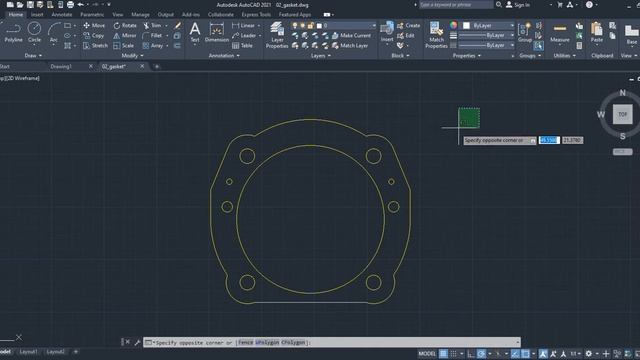Activate the Trim command
The width and height of the screenshot is (640, 360).
[x=152, y=25]
